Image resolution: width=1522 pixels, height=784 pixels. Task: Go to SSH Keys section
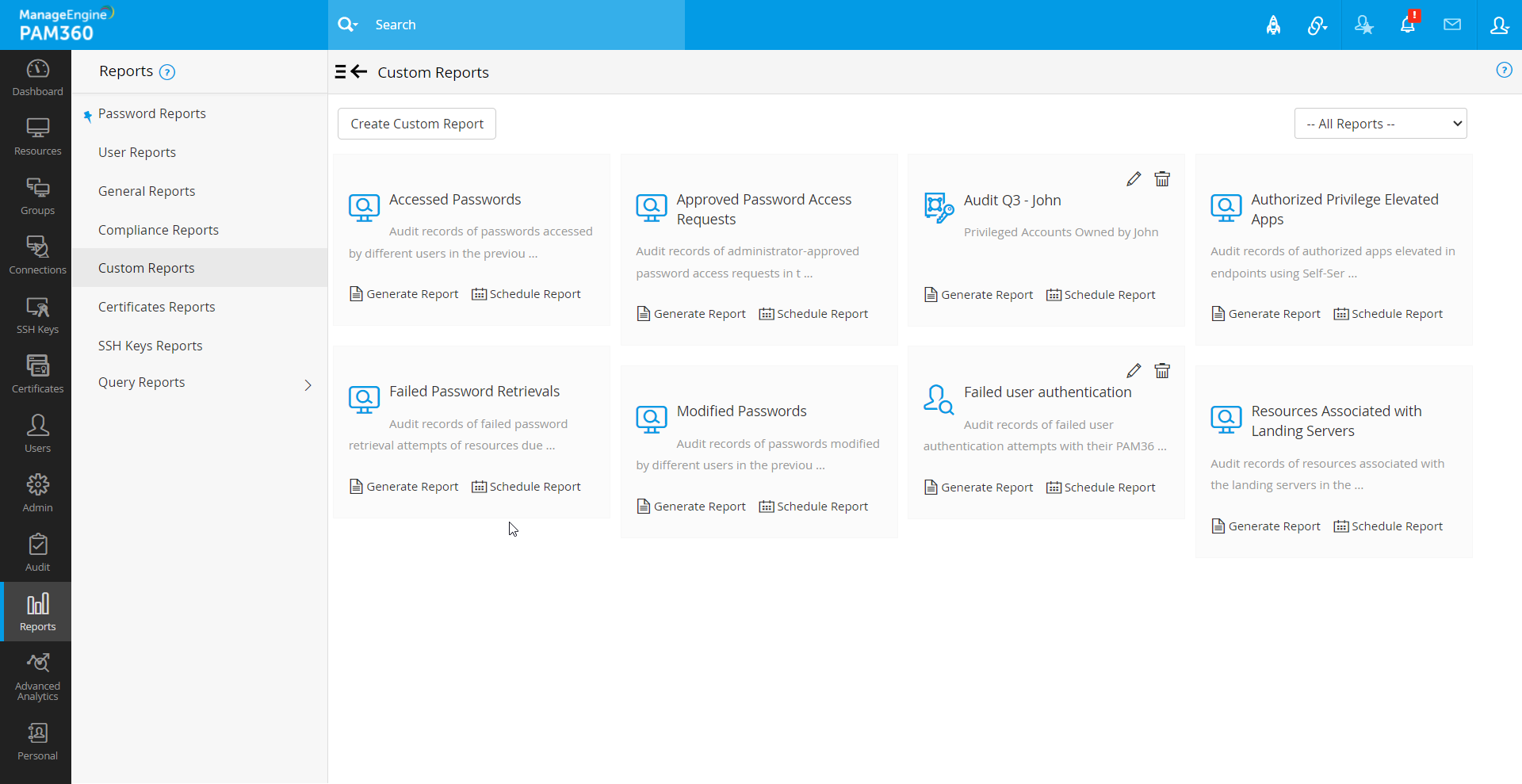click(x=37, y=316)
